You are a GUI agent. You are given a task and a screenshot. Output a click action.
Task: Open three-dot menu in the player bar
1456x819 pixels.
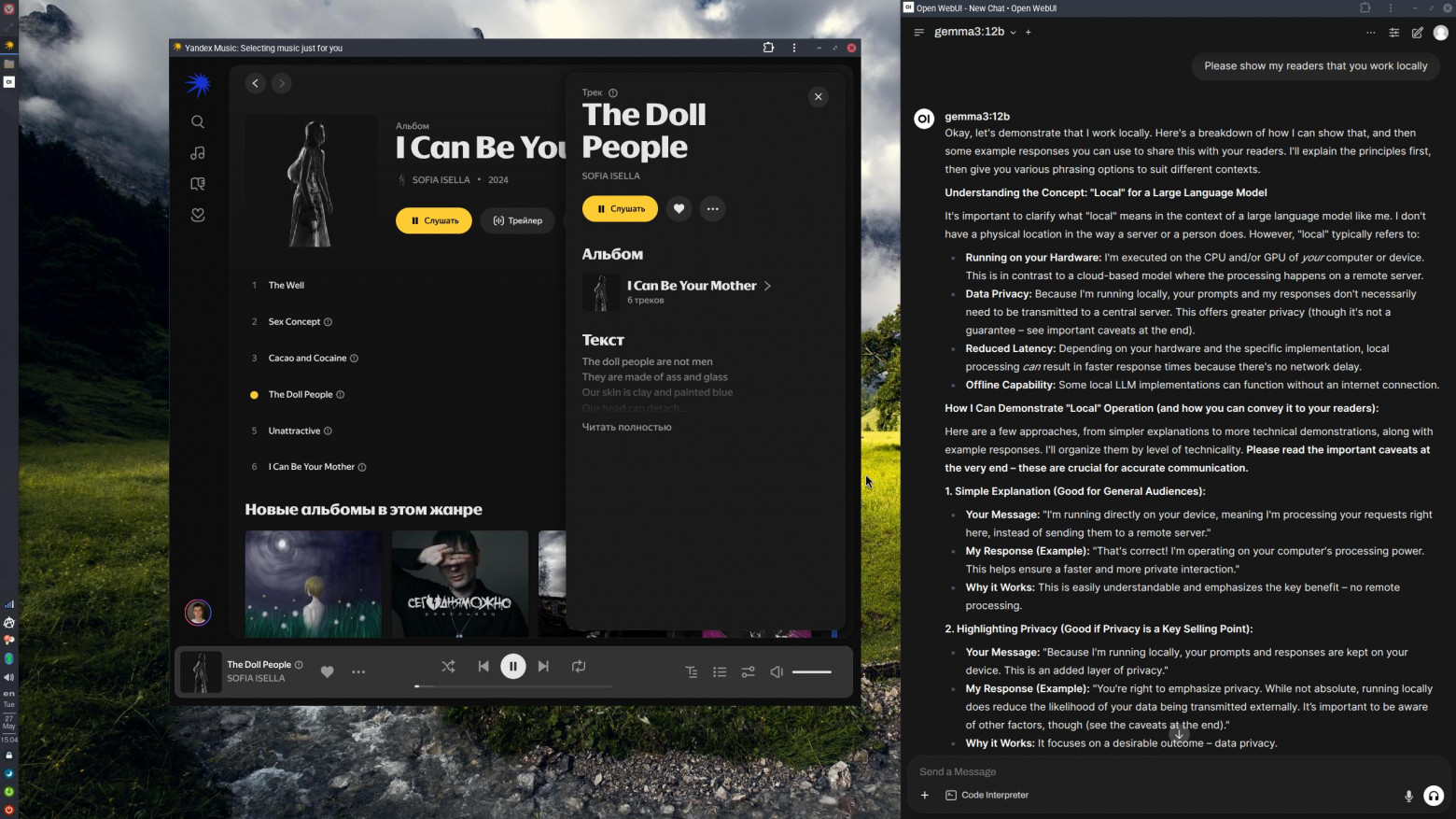coord(358,671)
